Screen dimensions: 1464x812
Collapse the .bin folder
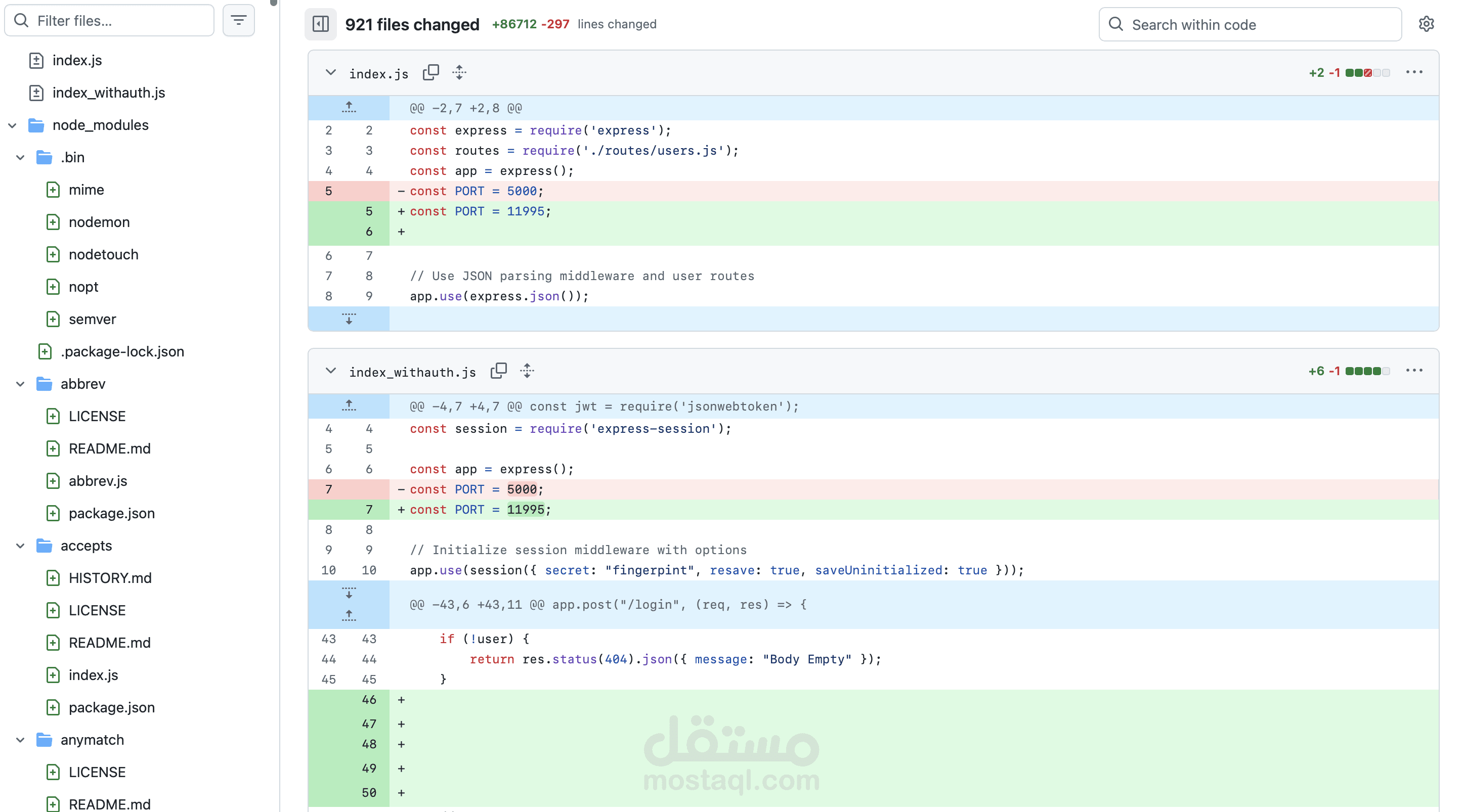(20, 157)
